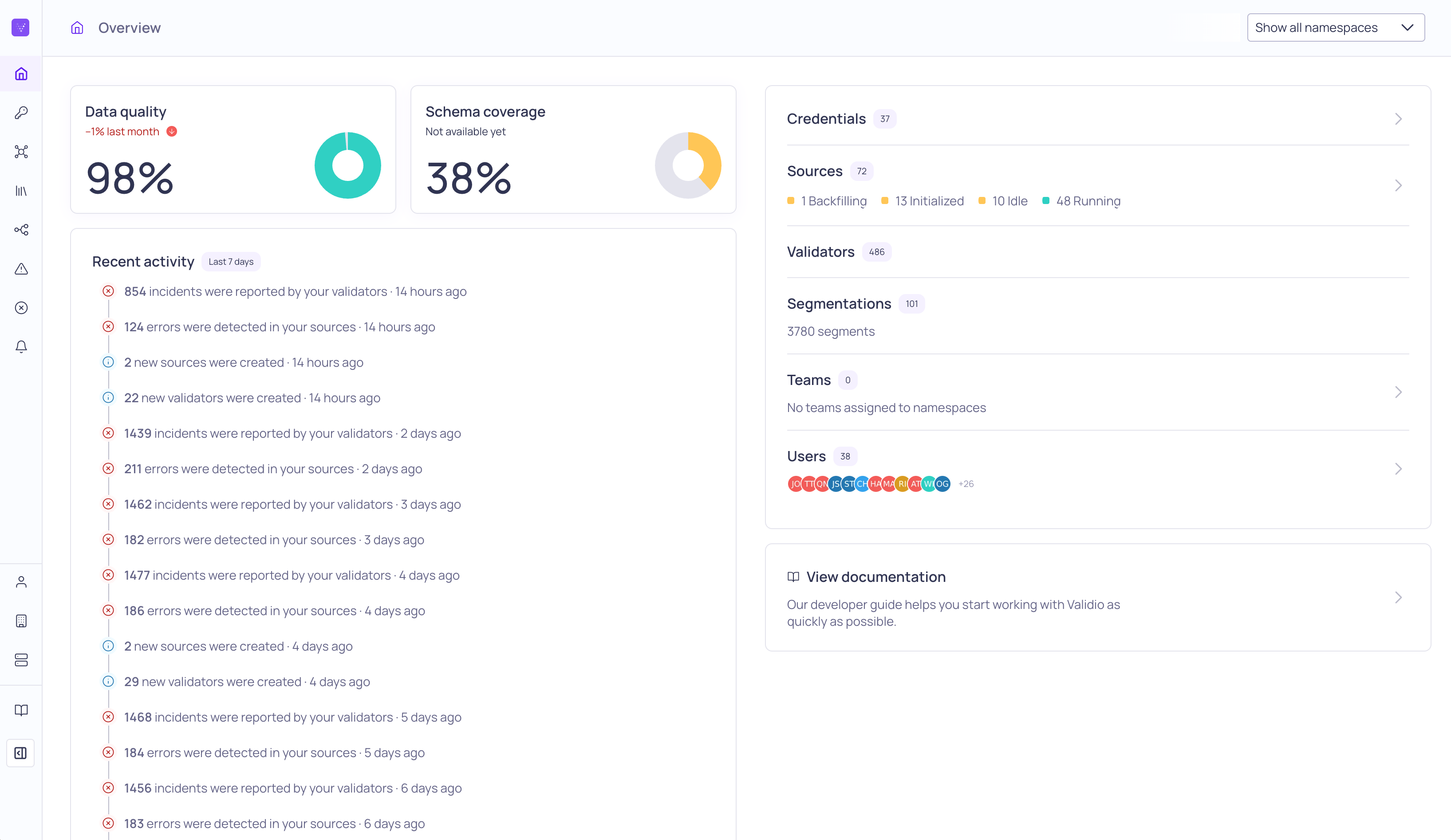This screenshot has height=840, width=1451.
Task: Open the Home overview sidebar icon
Action: 21,74
